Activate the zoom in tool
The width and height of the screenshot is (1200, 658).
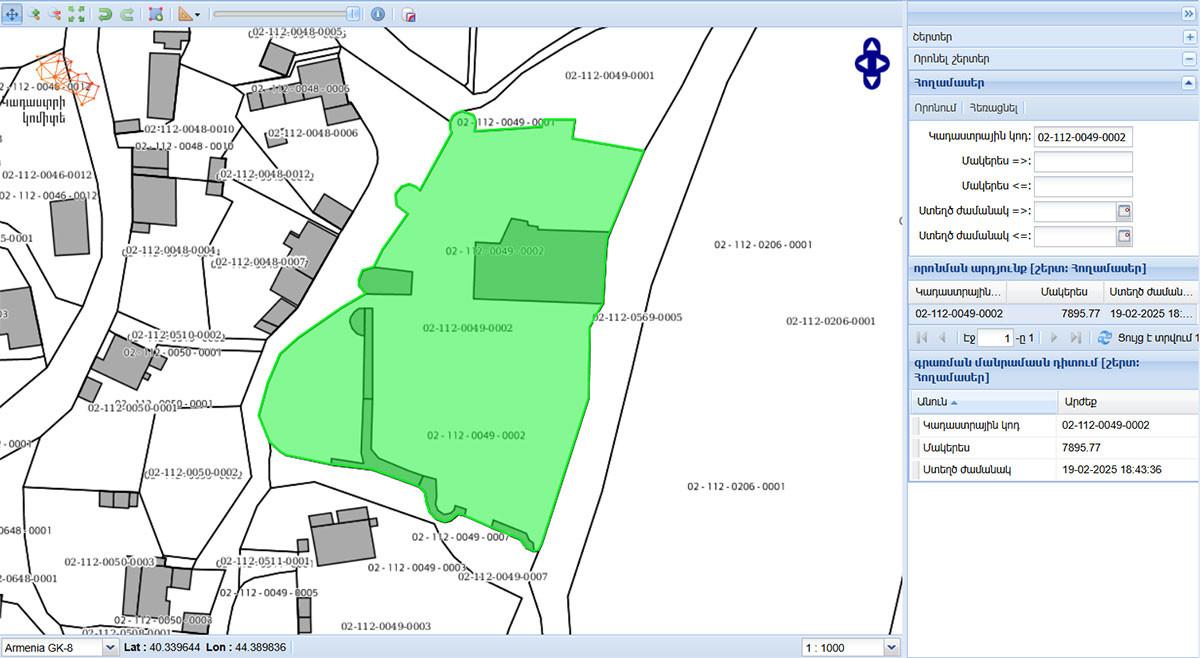click(x=35, y=14)
